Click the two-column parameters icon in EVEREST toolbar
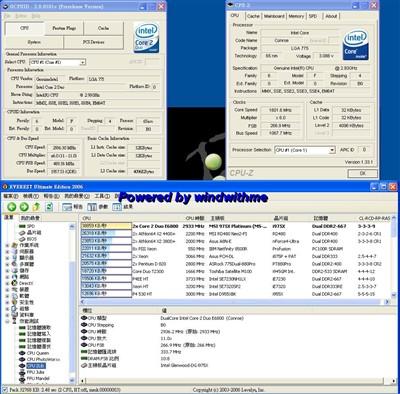This screenshot has width=400, height=394. [x=92, y=207]
